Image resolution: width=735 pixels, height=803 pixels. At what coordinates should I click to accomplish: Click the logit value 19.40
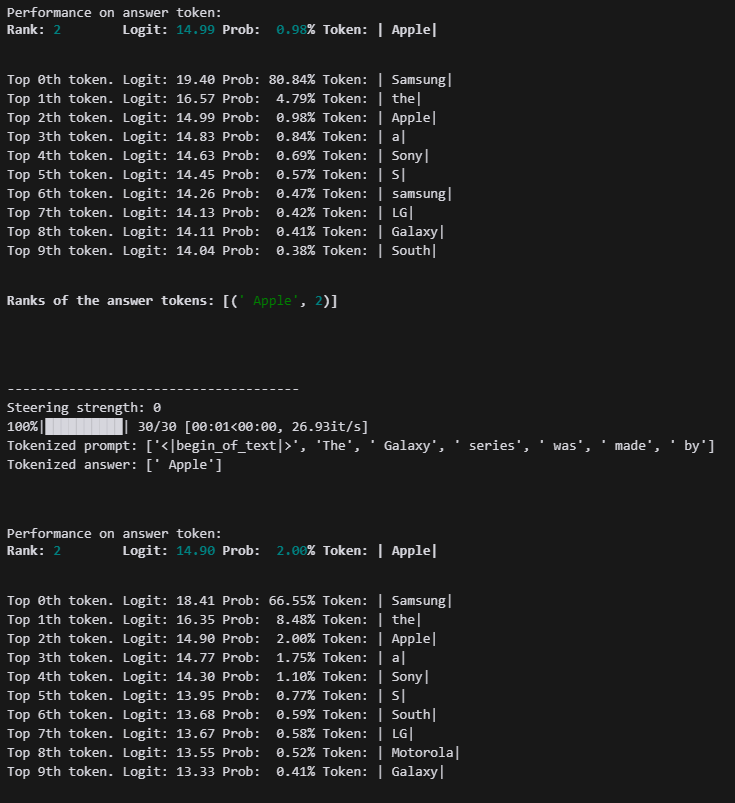click(196, 79)
